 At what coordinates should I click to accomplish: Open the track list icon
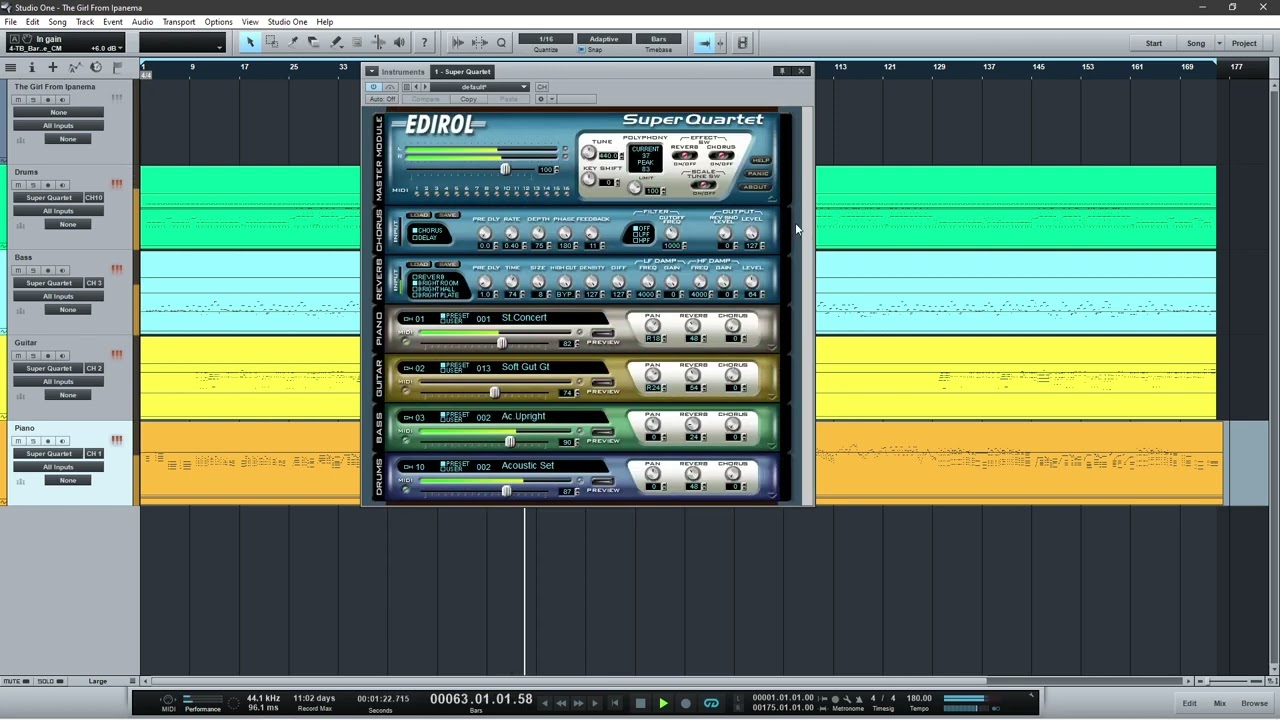(x=10, y=67)
